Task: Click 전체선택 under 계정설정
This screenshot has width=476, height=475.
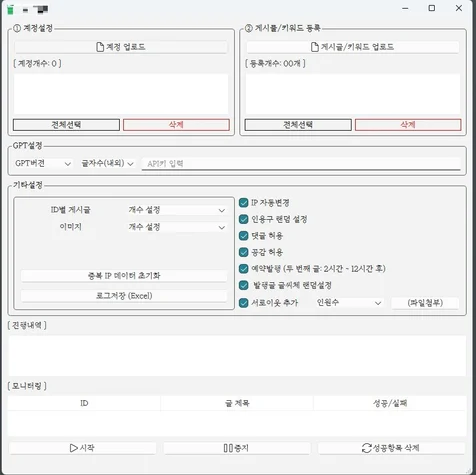Action: (66, 125)
